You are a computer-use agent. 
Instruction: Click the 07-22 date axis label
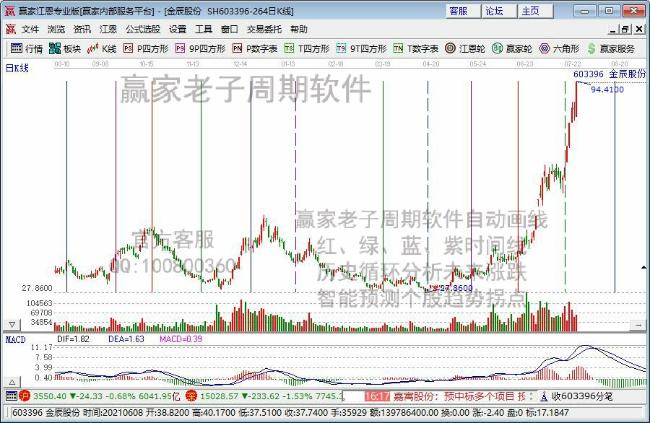tap(572, 63)
